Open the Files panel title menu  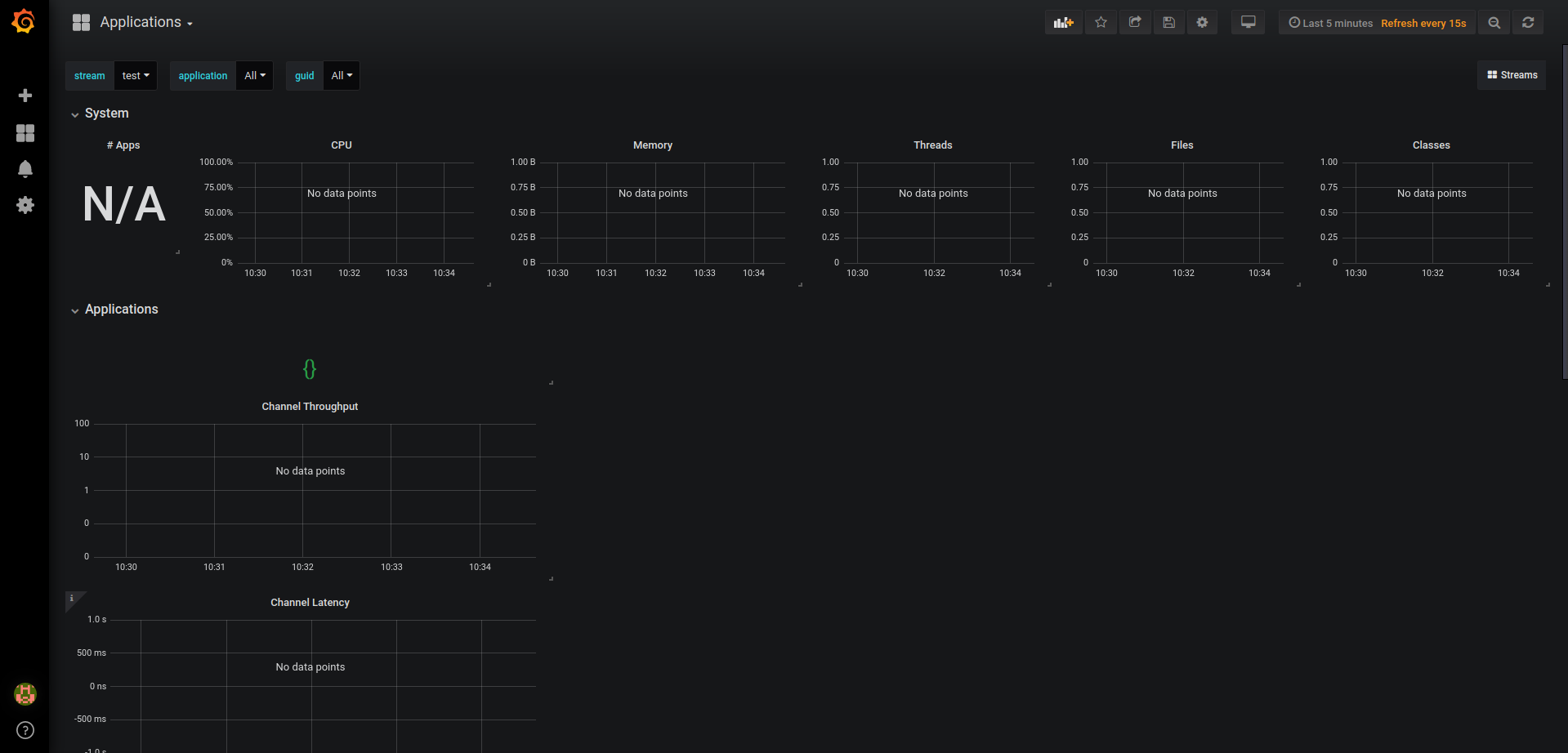(1182, 145)
